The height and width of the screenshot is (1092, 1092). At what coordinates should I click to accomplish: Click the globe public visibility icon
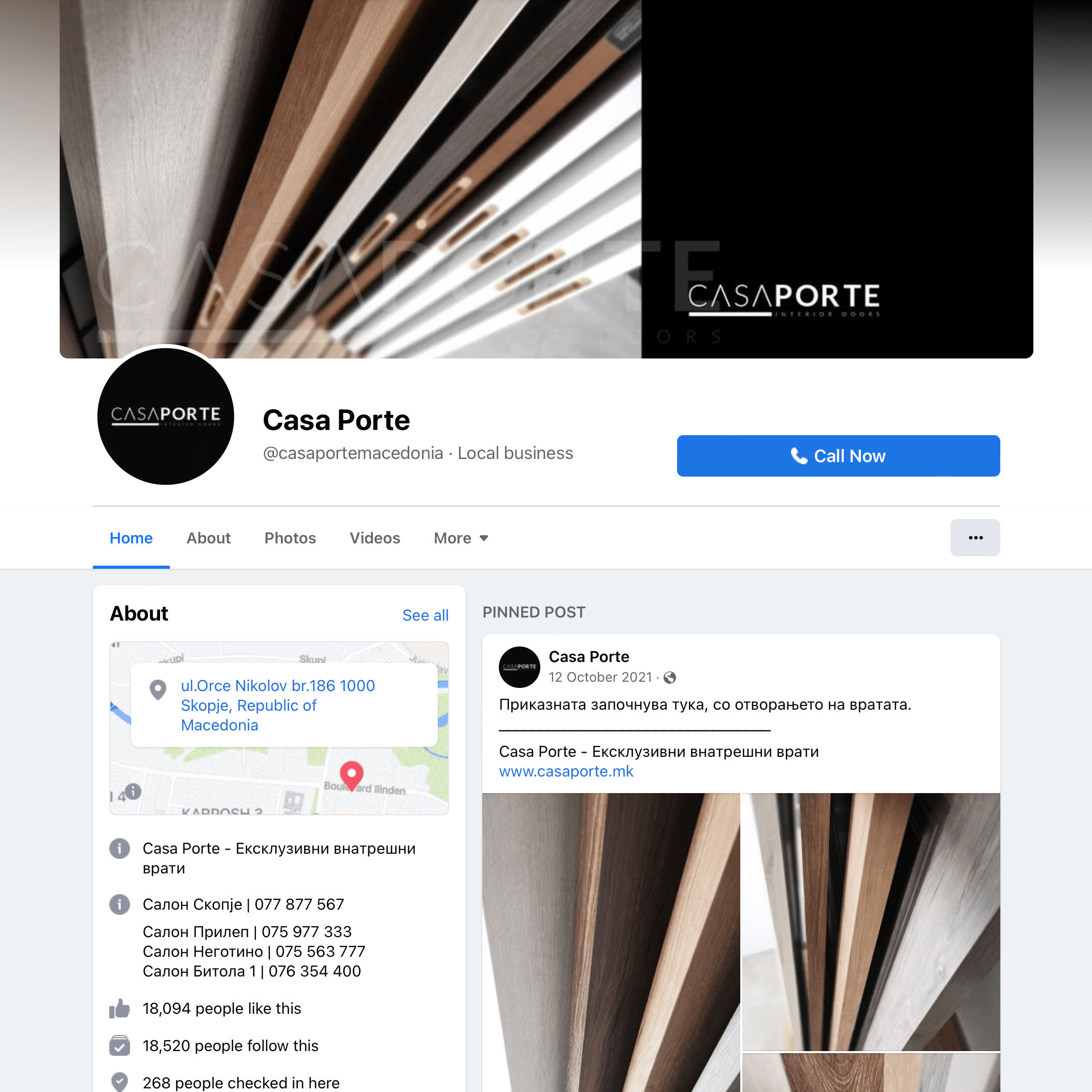click(670, 678)
